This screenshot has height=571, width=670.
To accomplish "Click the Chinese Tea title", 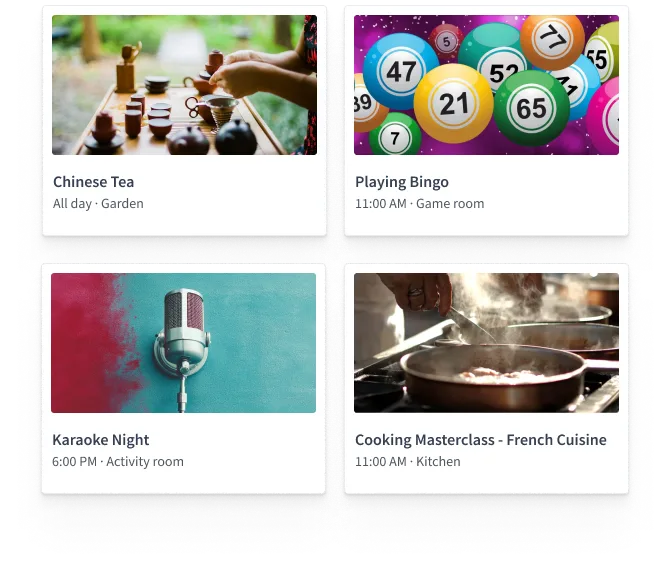I will point(94,182).
